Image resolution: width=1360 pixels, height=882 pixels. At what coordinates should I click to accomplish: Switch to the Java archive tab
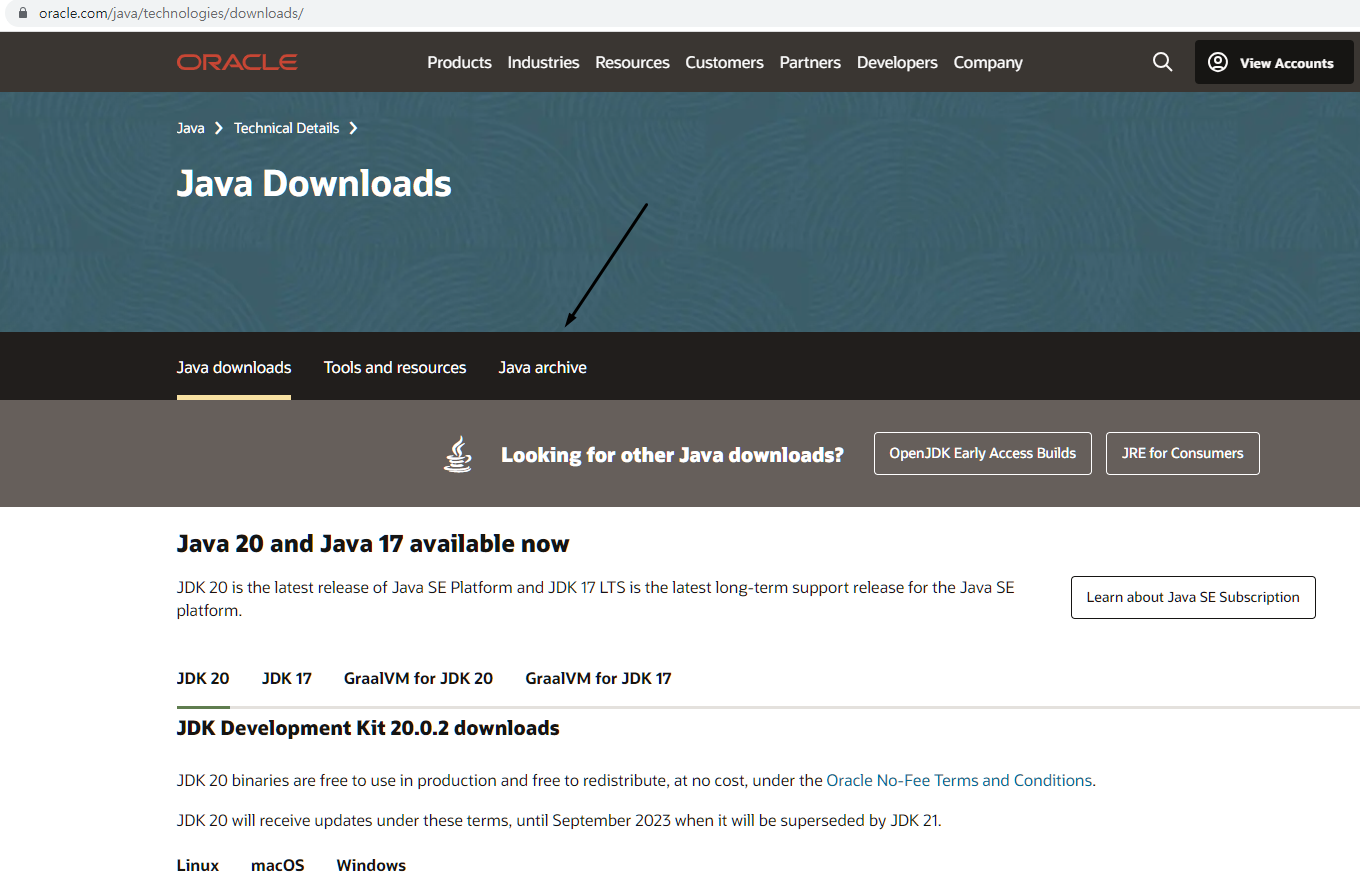click(x=543, y=367)
